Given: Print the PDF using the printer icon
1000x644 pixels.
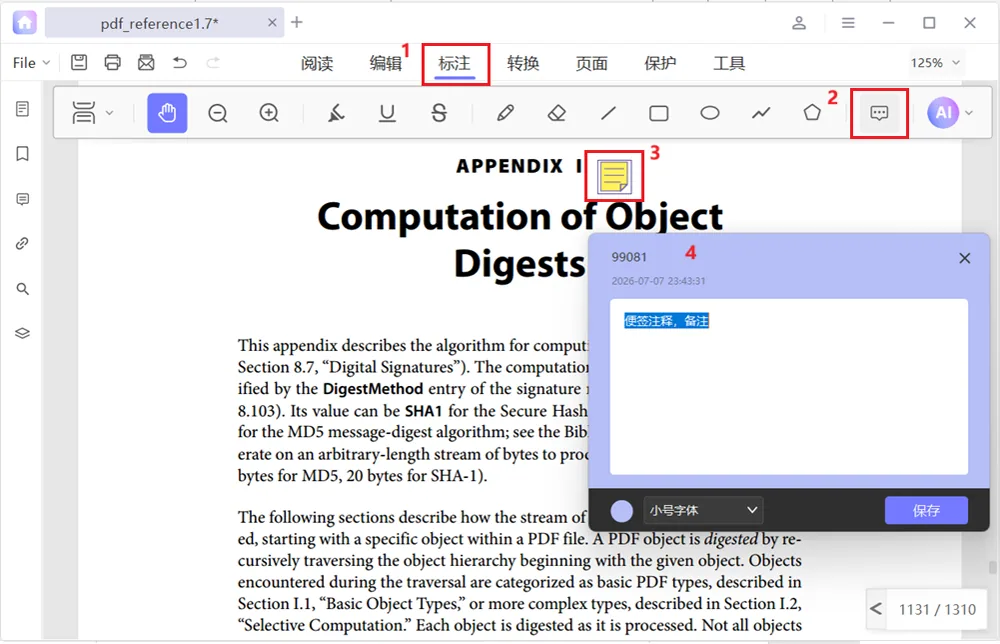Looking at the screenshot, I should click(x=112, y=62).
